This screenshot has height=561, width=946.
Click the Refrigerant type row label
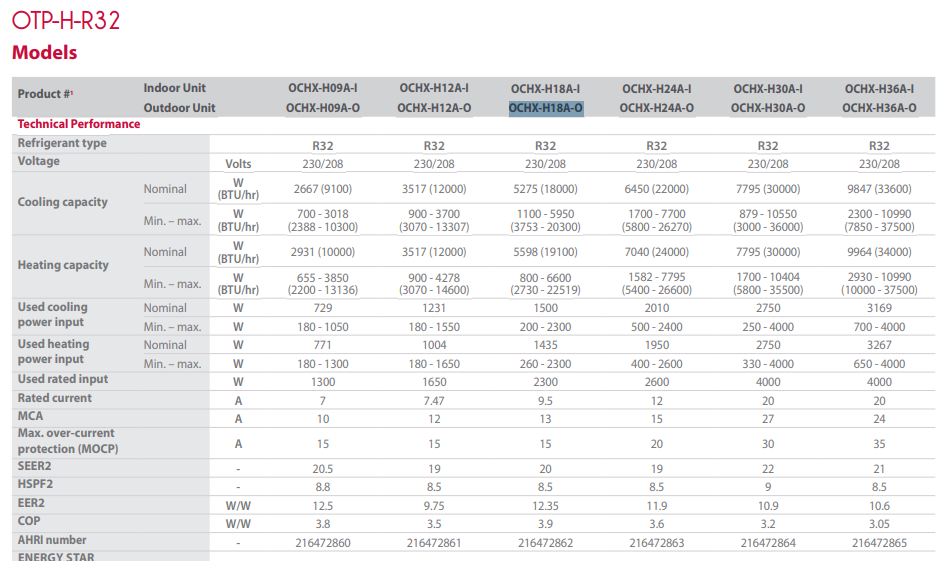coord(62,143)
